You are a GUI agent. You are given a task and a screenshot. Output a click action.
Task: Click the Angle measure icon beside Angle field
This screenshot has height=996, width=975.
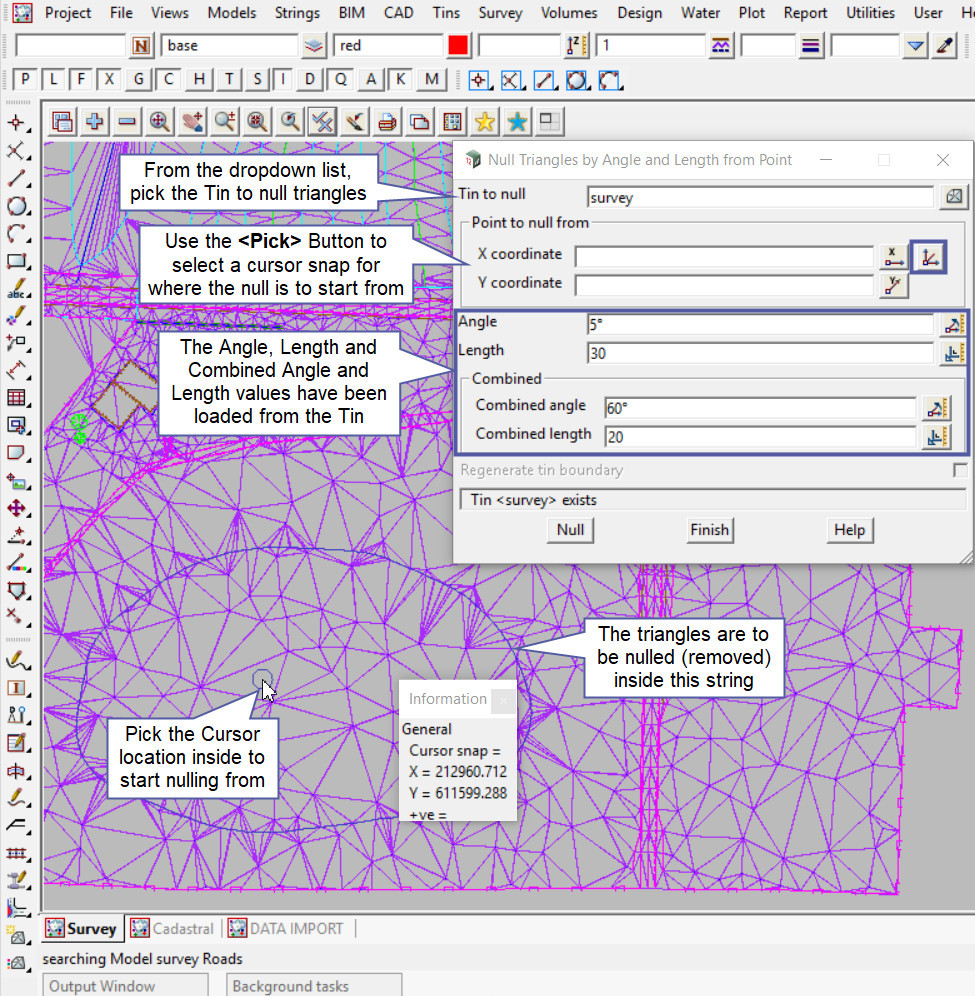tap(953, 324)
